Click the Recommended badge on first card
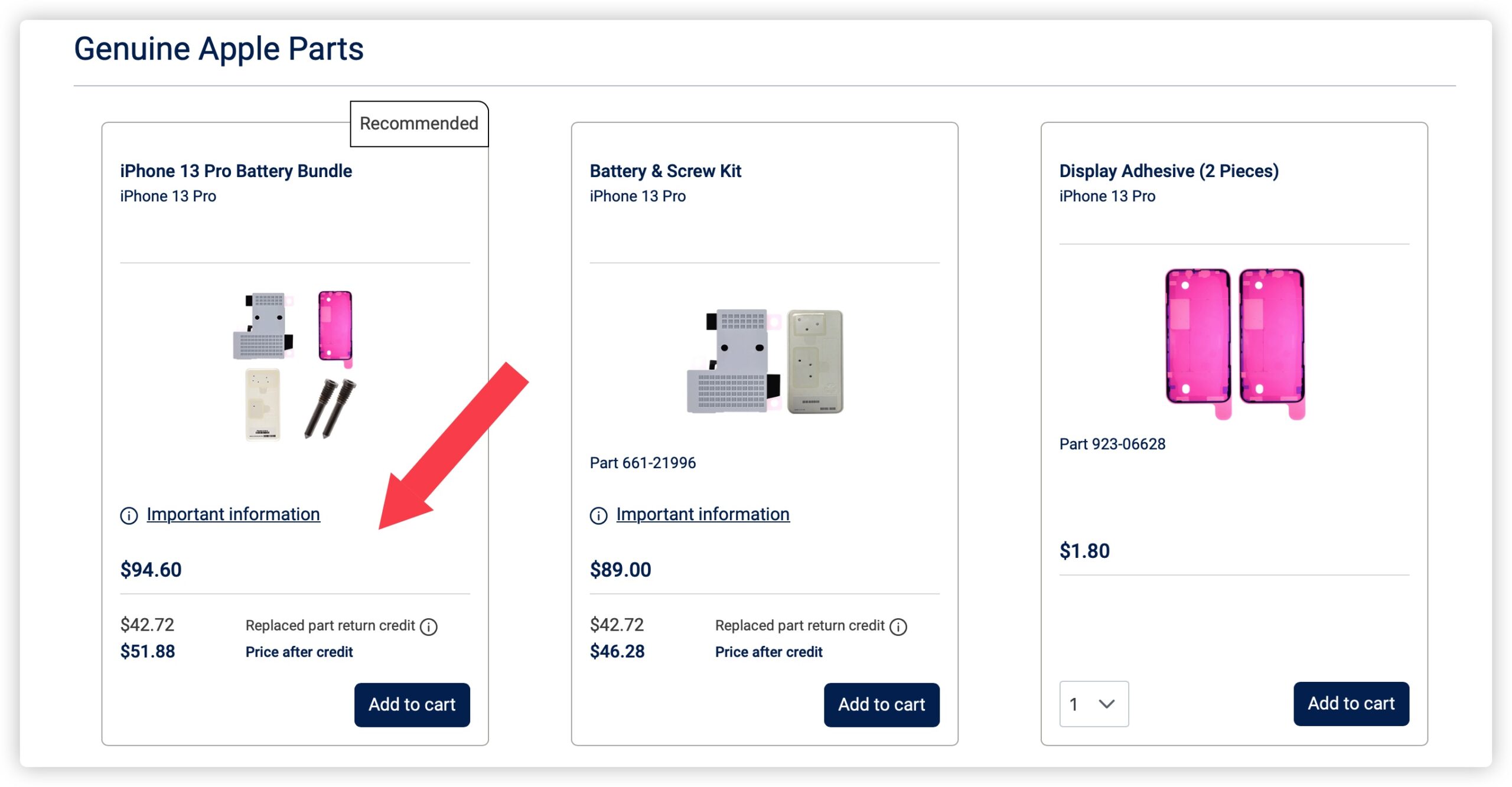The width and height of the screenshot is (1512, 787). tap(419, 123)
